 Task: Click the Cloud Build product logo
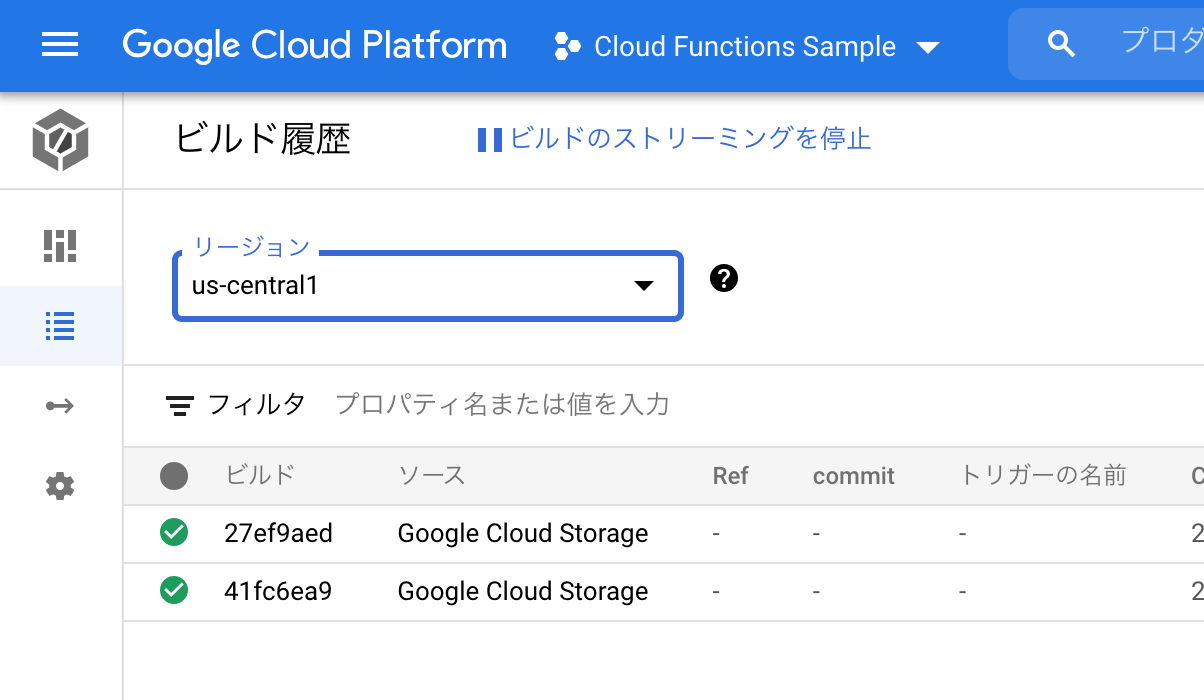tap(60, 140)
